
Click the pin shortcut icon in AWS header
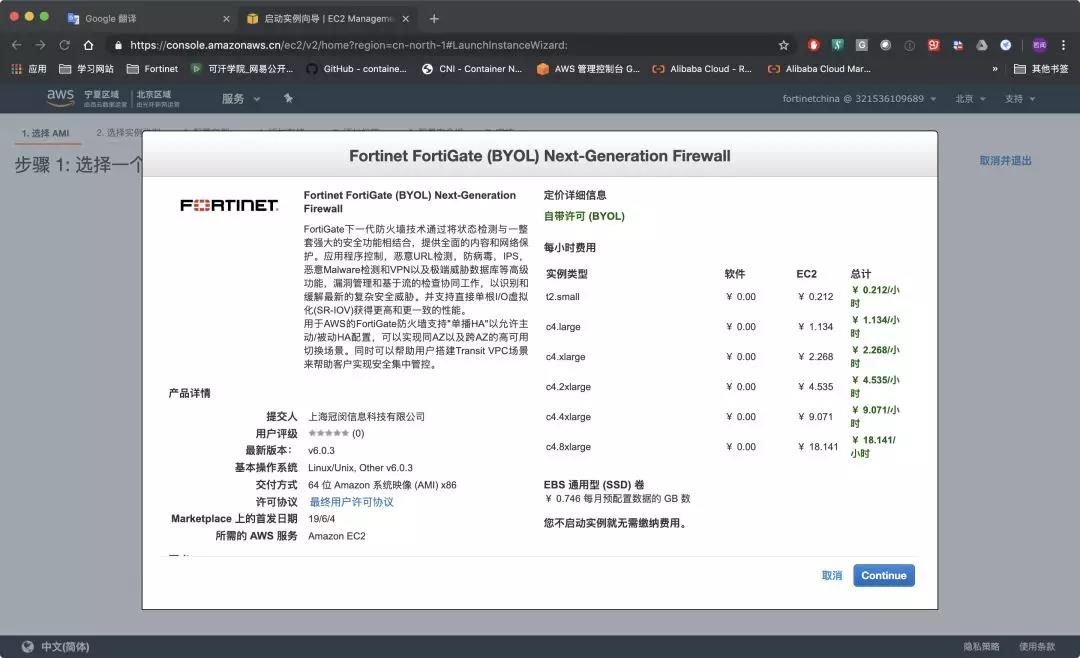click(288, 99)
